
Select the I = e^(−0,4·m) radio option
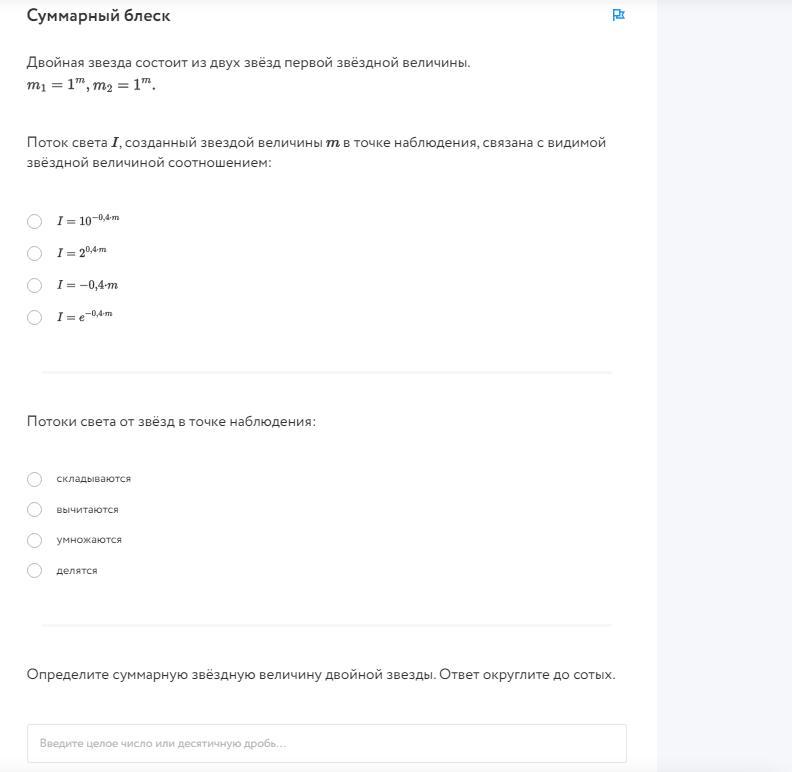click(x=35, y=317)
